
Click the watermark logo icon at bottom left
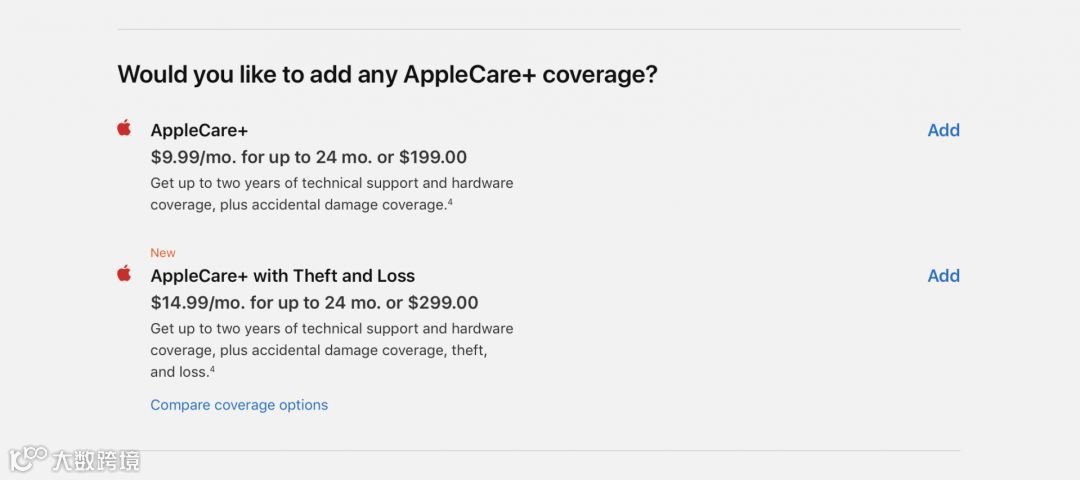coord(29,459)
